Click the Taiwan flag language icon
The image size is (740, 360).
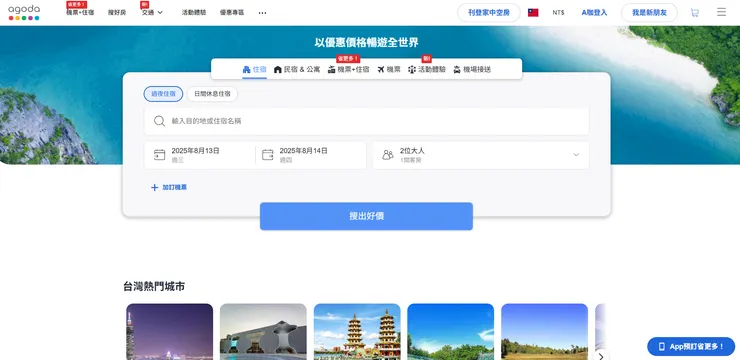(x=533, y=13)
